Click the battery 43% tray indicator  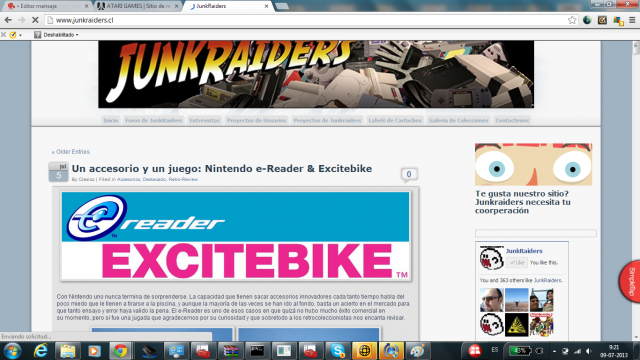(x=520, y=351)
